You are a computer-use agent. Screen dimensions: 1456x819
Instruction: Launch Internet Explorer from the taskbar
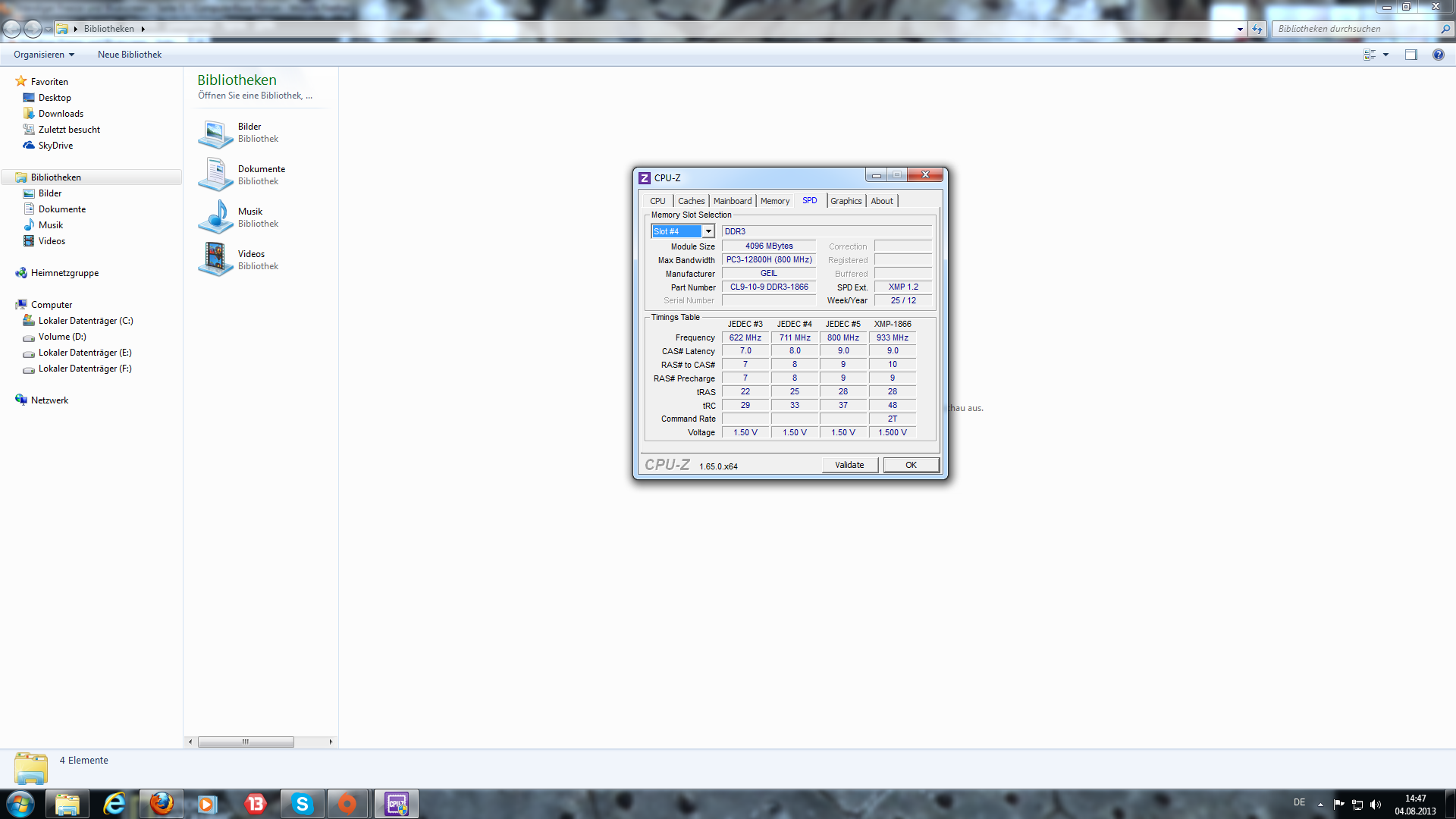(x=115, y=804)
